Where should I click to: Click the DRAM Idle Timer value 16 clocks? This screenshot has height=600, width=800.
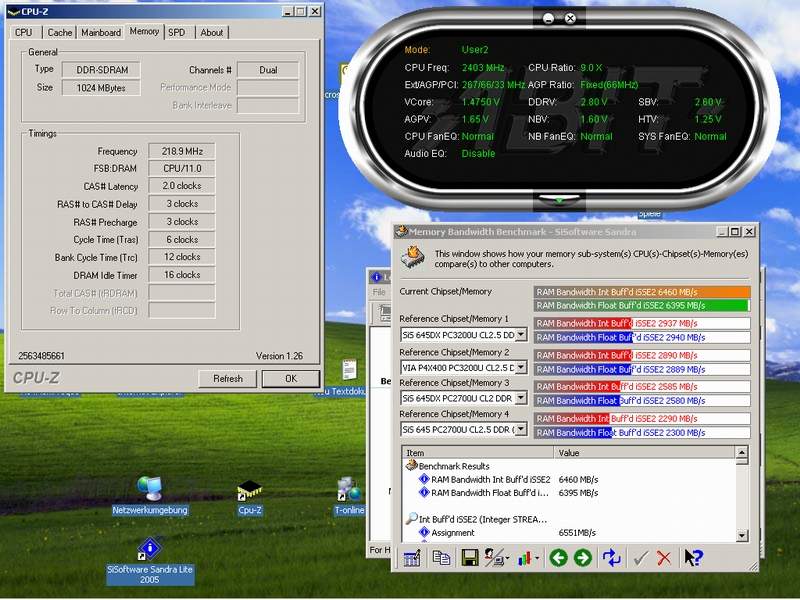[x=182, y=275]
